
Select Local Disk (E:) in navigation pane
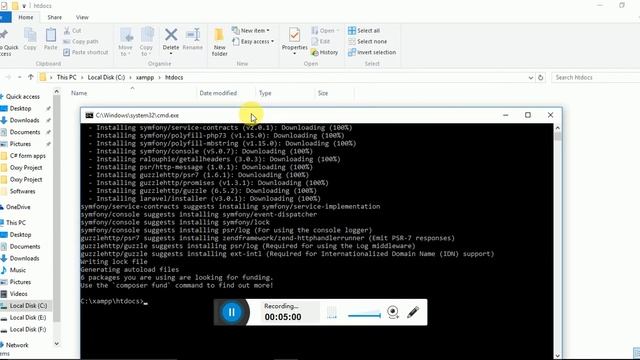28,318
